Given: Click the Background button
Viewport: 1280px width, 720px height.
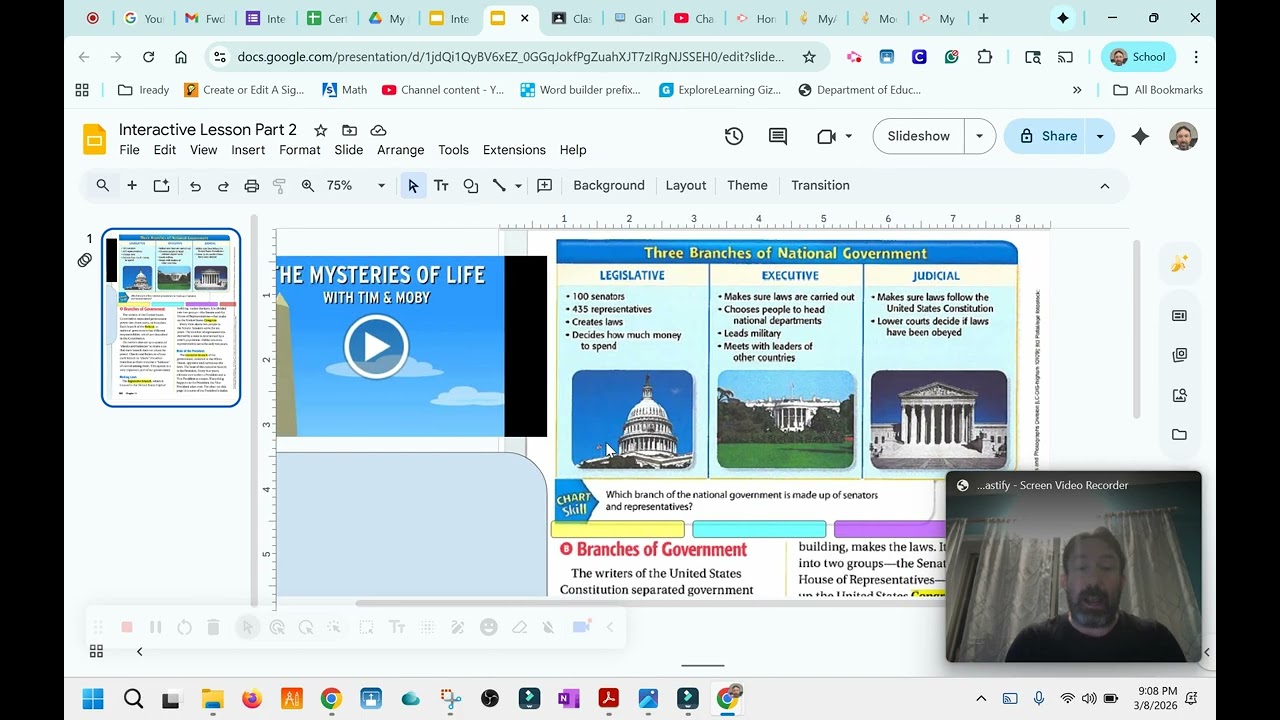Looking at the screenshot, I should coord(609,186).
